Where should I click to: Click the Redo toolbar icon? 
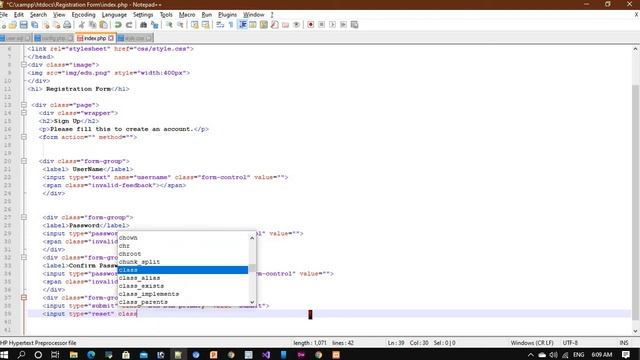129,25
